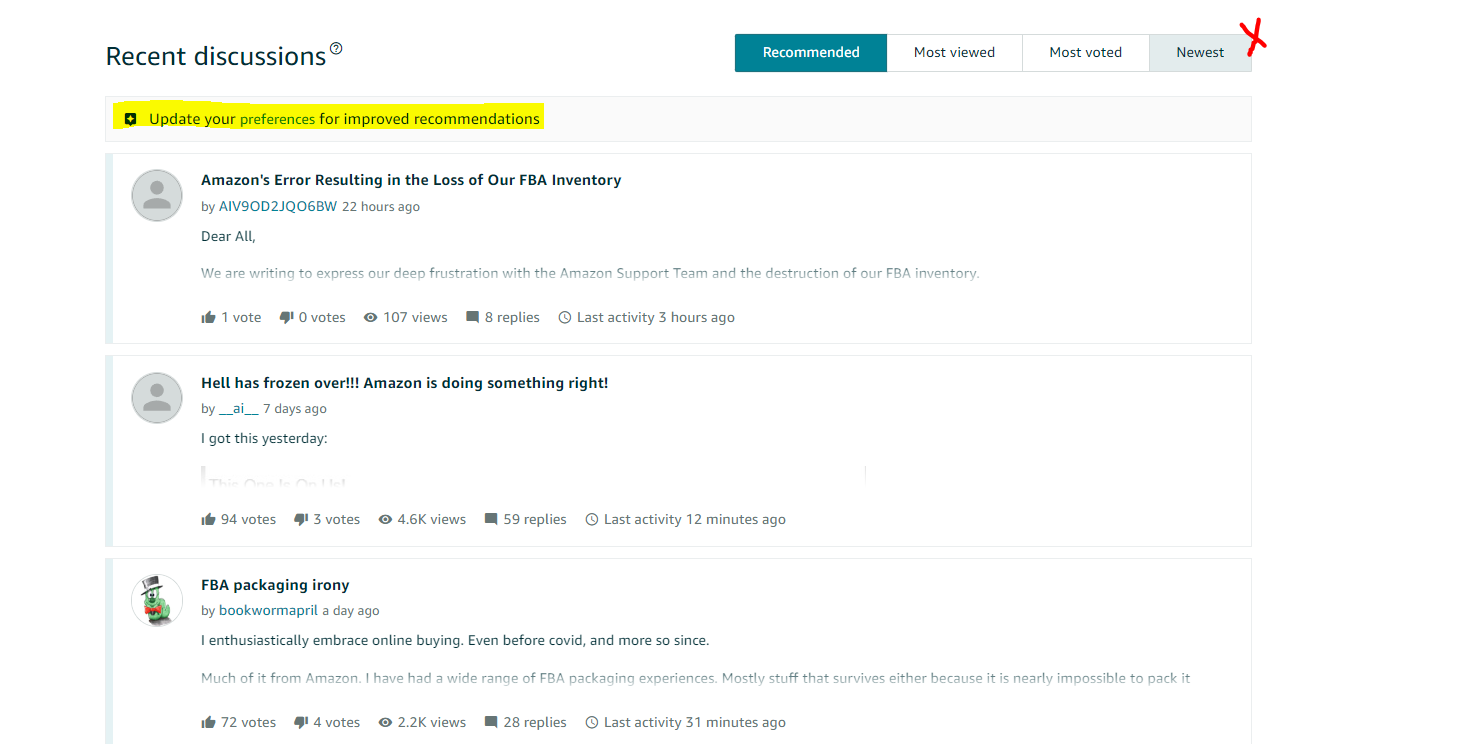Downvote the thread with 4 votes

[301, 723]
